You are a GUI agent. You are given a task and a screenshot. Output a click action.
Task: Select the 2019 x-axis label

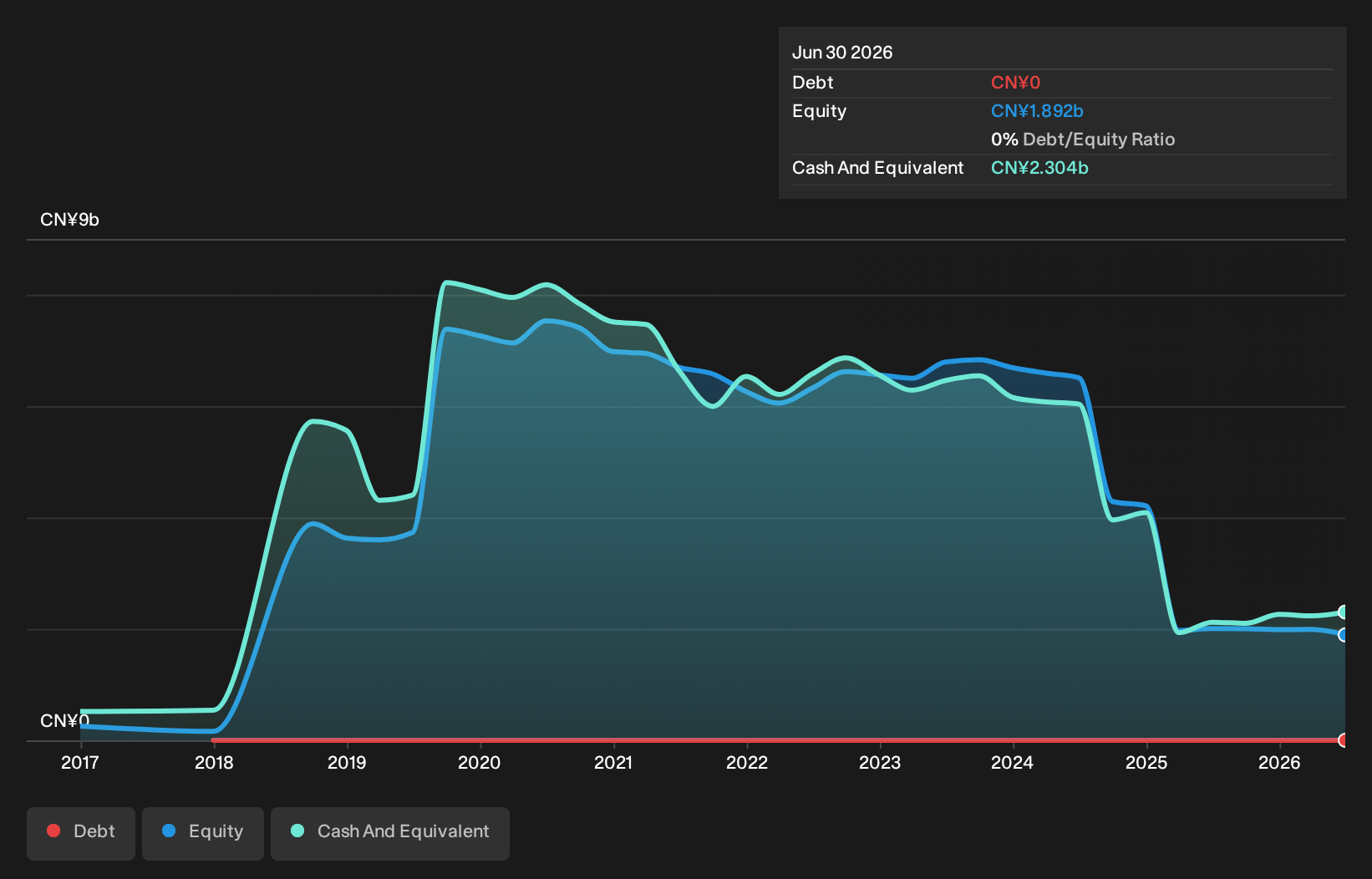347,763
